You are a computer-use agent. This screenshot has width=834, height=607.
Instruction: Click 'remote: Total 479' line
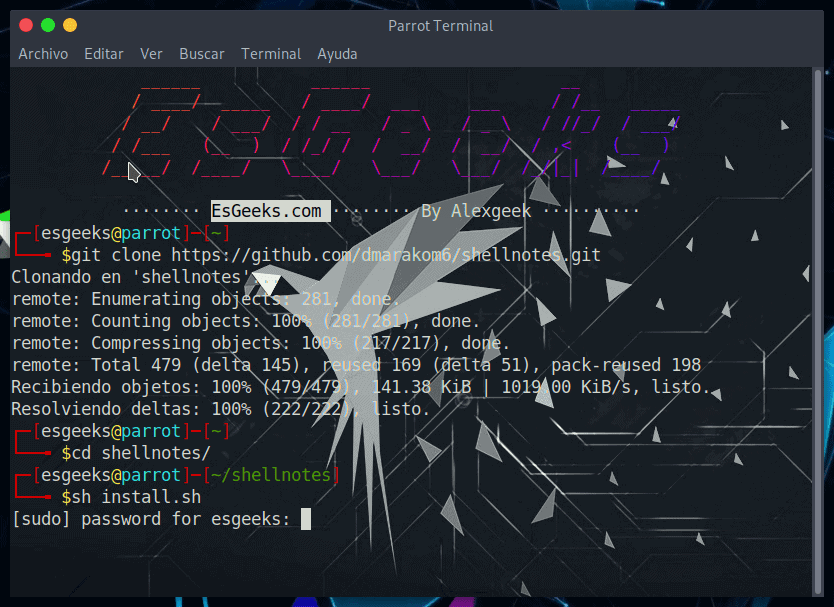(x=356, y=365)
